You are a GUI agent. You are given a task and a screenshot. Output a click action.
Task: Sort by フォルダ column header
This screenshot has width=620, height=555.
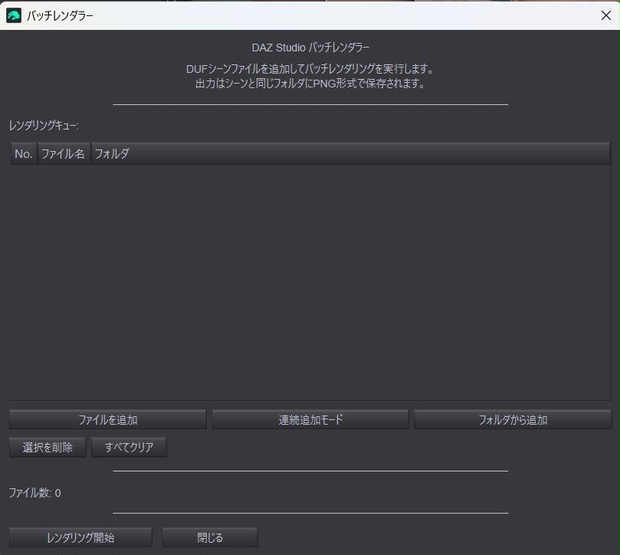tap(351, 153)
